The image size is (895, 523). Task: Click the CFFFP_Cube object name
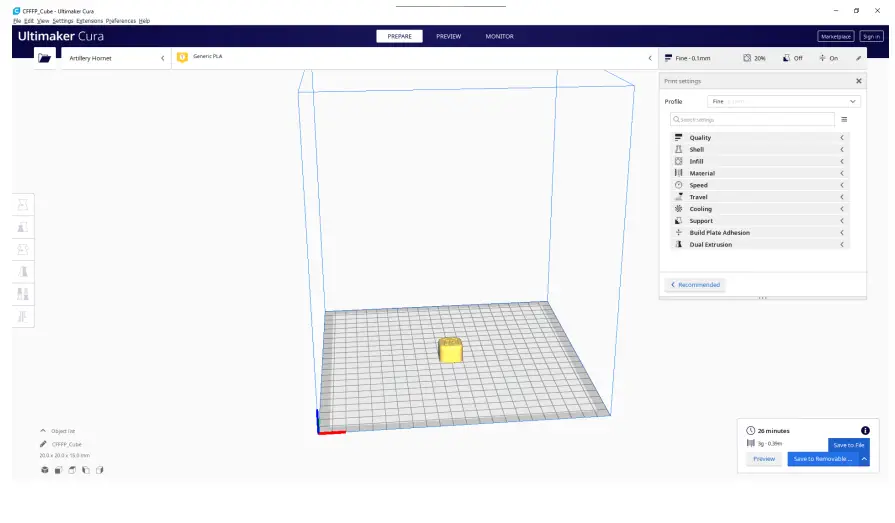coord(67,444)
